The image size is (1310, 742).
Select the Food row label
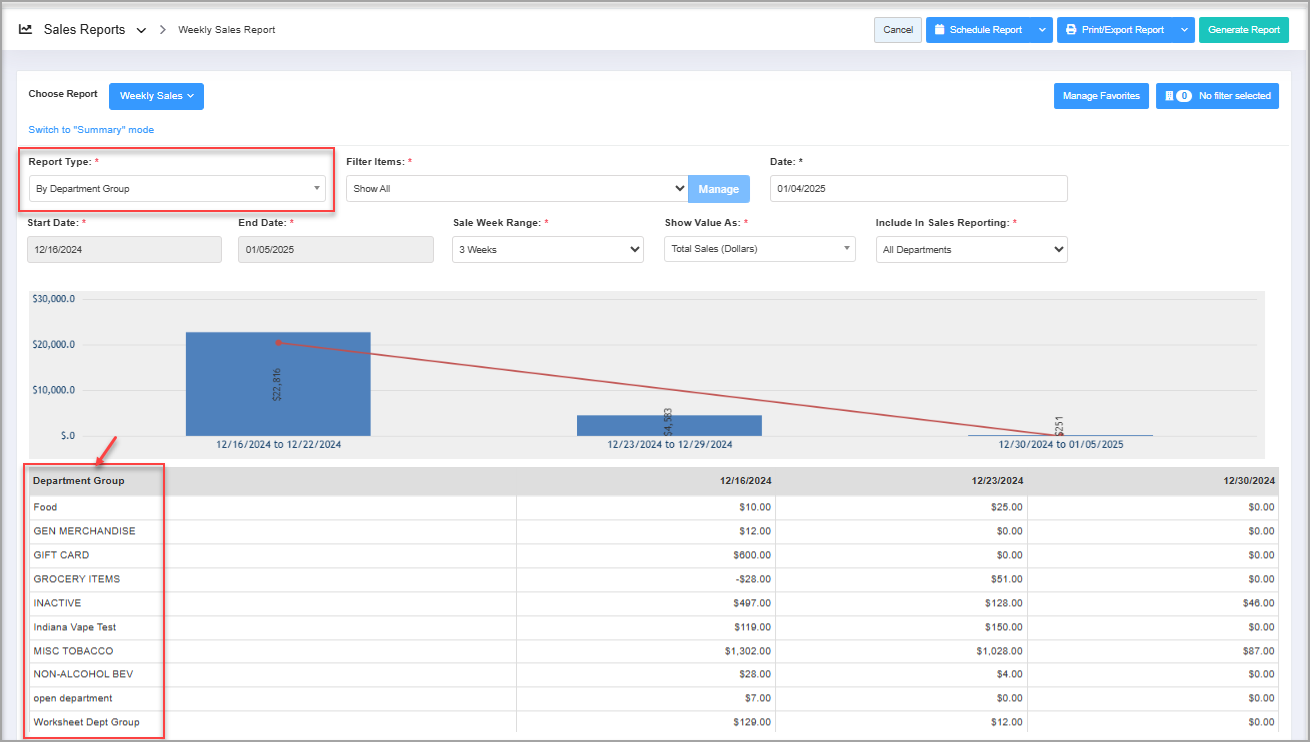pyautogui.click(x=45, y=507)
